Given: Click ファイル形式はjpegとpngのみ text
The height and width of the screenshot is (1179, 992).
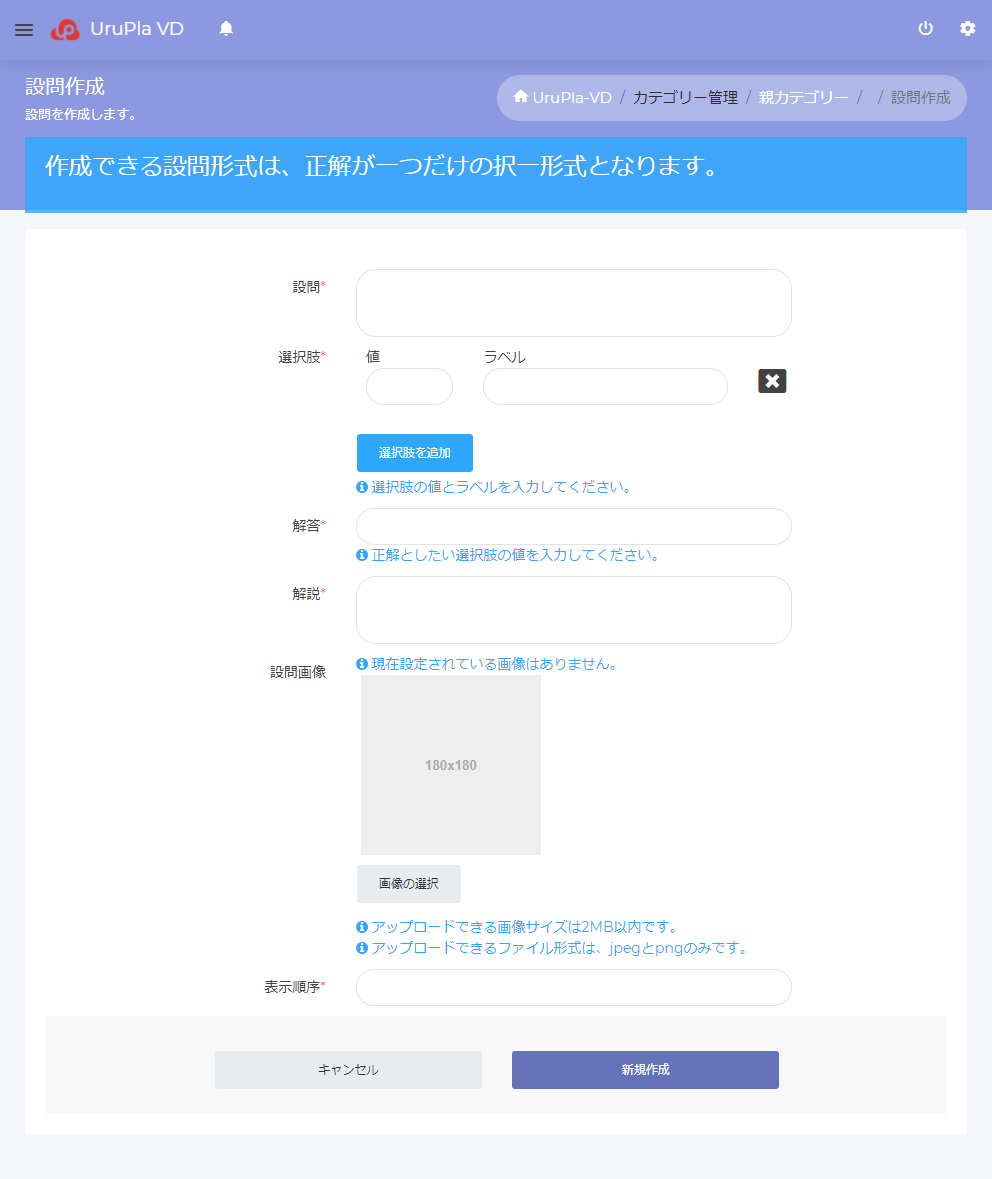Looking at the screenshot, I should tap(560, 948).
